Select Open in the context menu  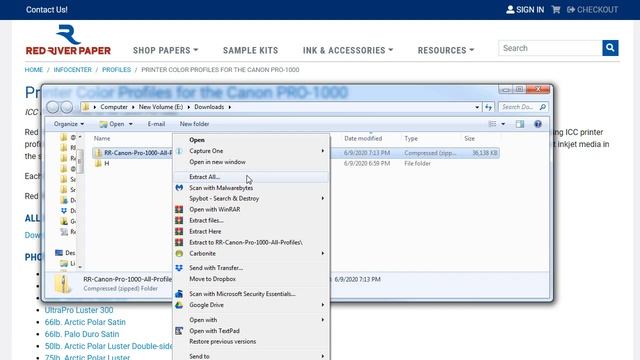point(251,140)
